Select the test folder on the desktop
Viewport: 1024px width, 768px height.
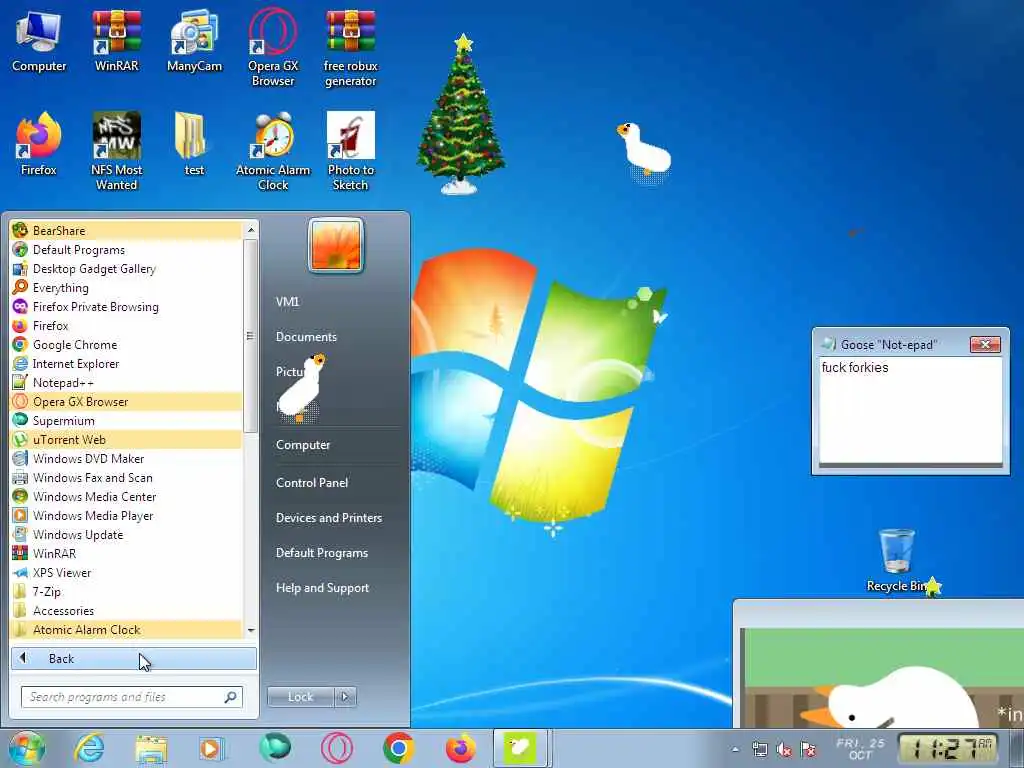pos(194,144)
